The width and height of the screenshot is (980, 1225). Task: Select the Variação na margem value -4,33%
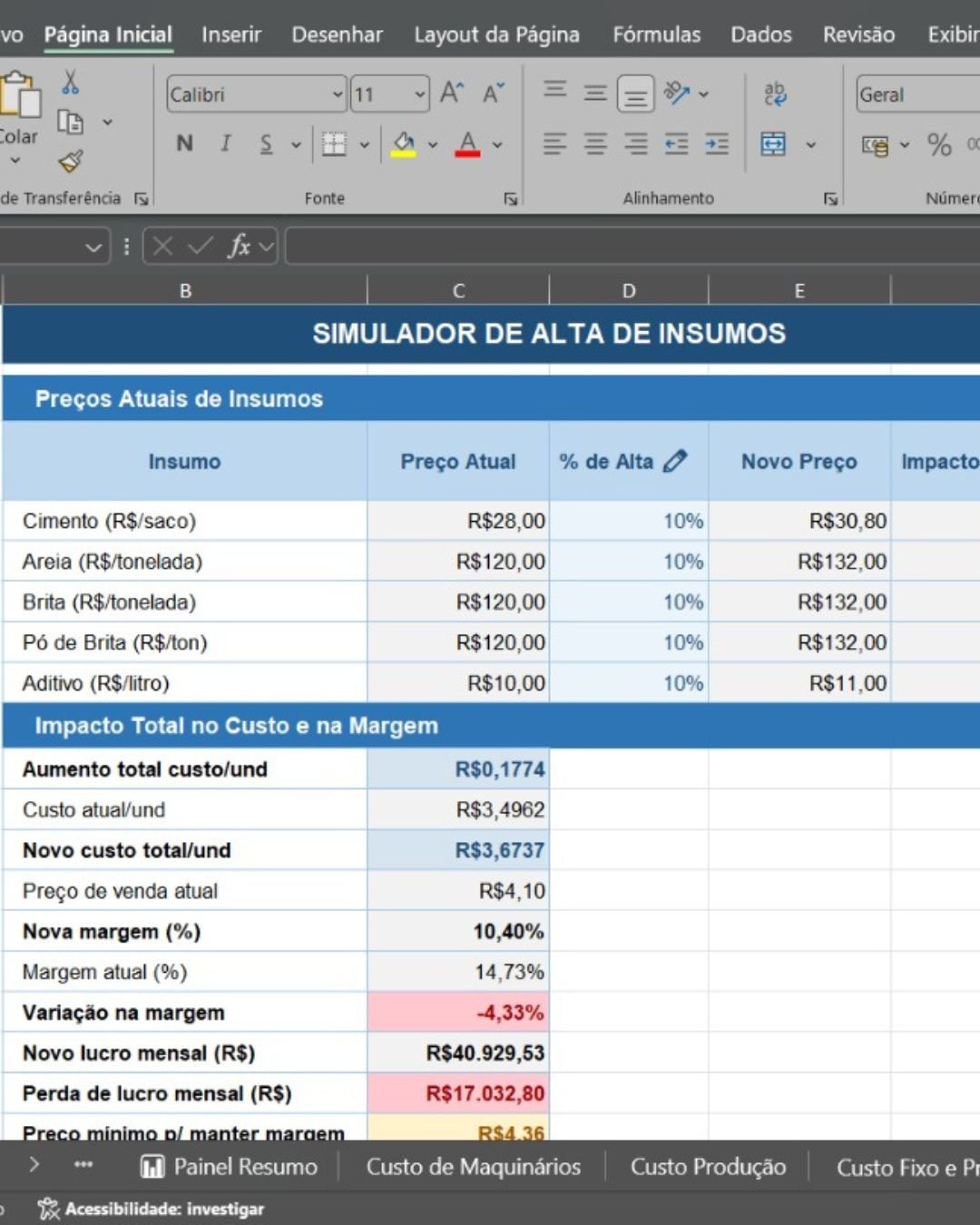(x=458, y=1013)
